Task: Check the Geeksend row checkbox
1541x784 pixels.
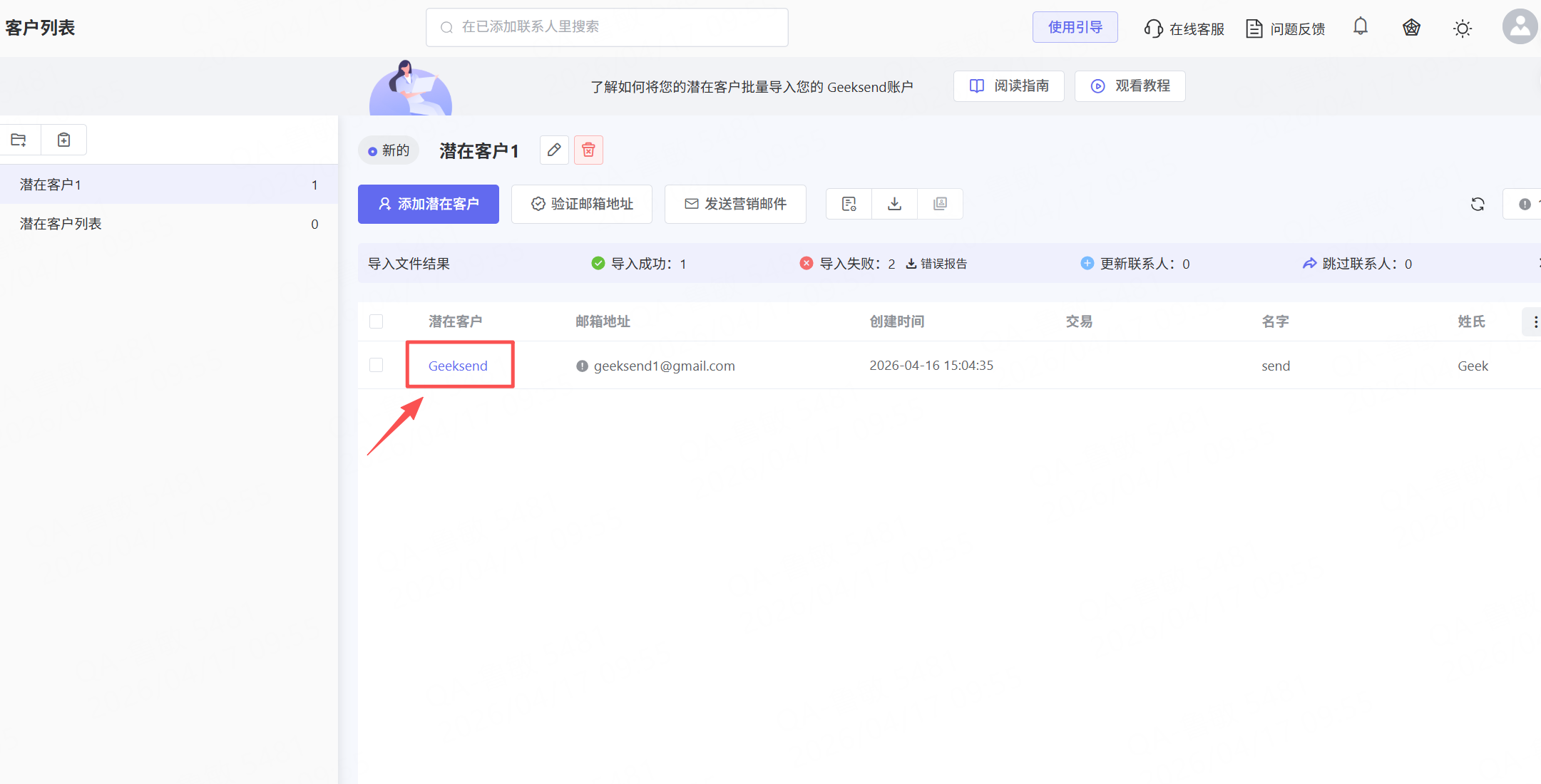Action: coord(377,366)
